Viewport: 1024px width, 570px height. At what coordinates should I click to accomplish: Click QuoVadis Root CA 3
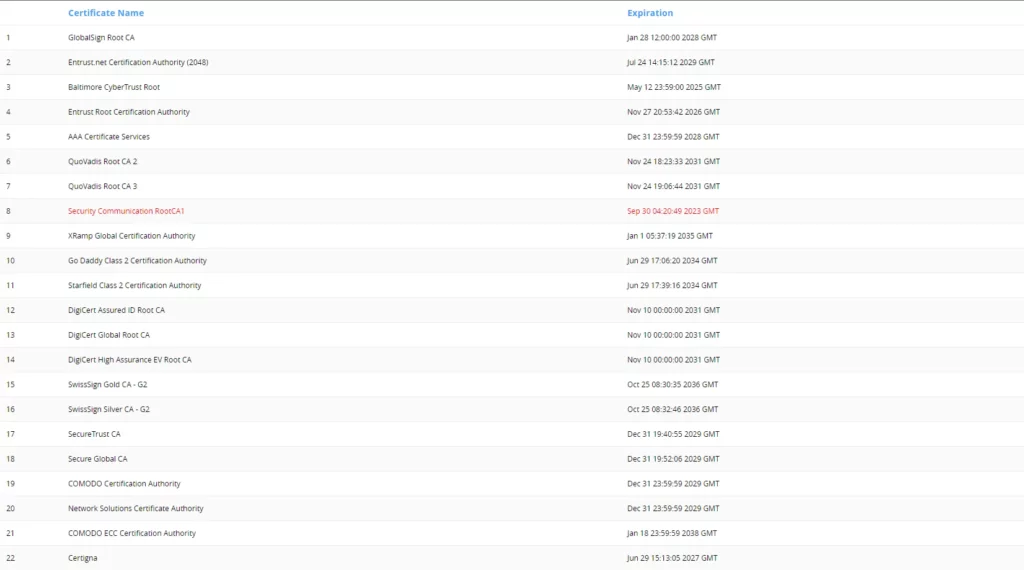[103, 187]
